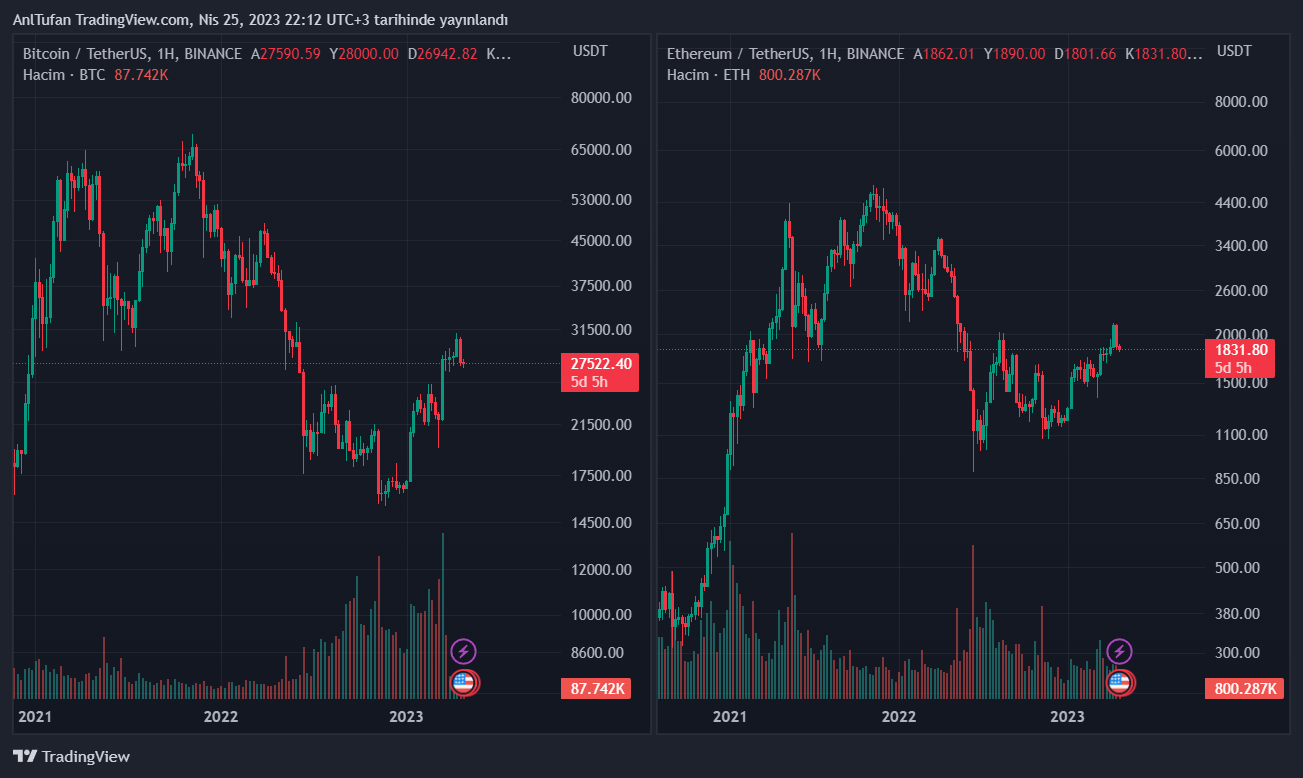Click 2022 on the Bitcoin time axis
The width and height of the screenshot is (1303, 778).
220,717
